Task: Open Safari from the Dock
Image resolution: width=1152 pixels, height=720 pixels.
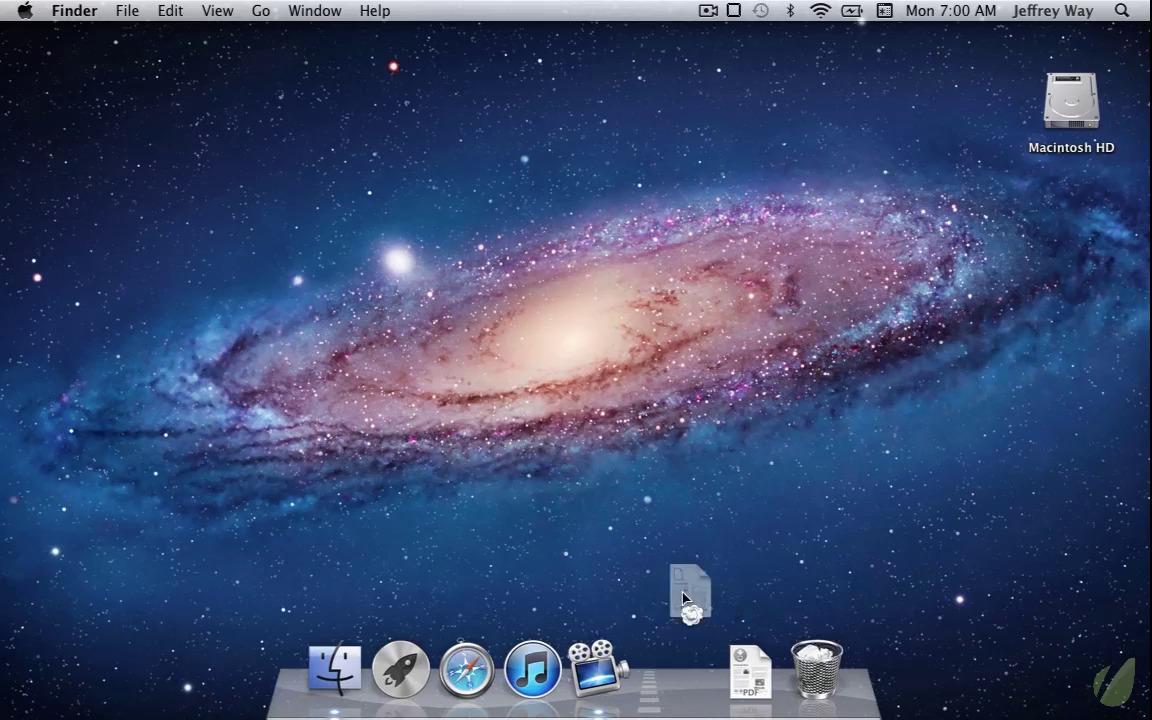Action: pyautogui.click(x=467, y=669)
